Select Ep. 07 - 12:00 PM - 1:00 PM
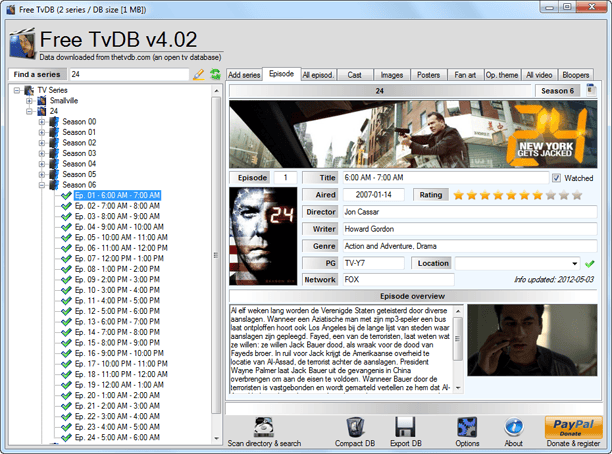The image size is (612, 454). (x=119, y=258)
